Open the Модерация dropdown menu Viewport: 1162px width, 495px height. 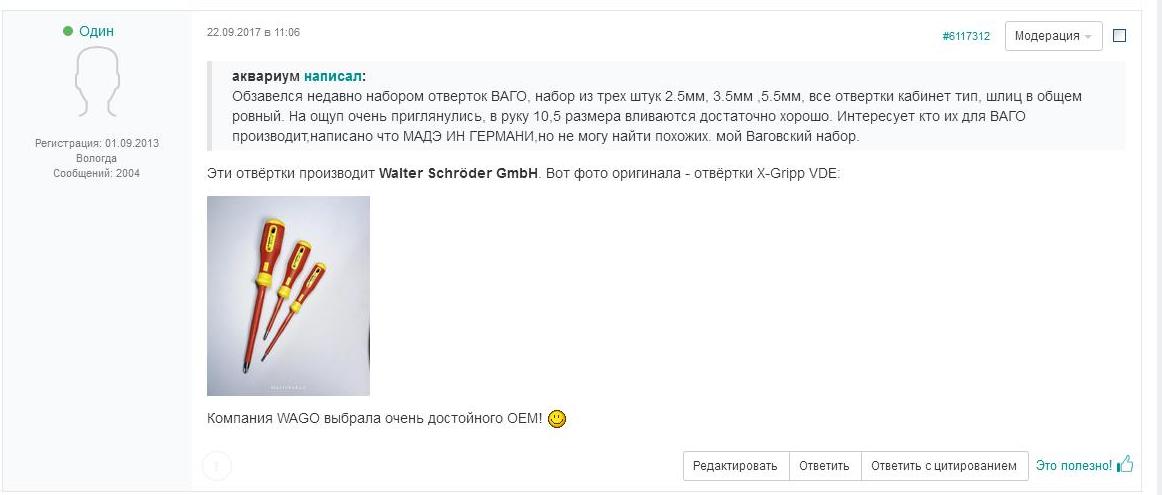pyautogui.click(x=1053, y=36)
